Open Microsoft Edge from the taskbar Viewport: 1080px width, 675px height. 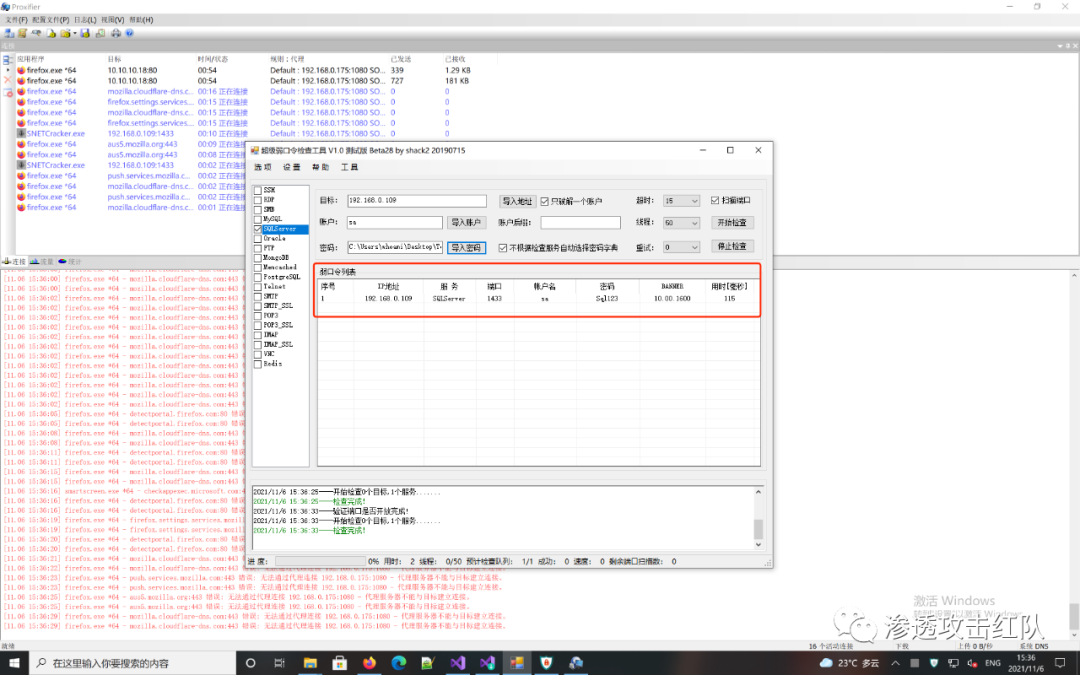(398, 663)
